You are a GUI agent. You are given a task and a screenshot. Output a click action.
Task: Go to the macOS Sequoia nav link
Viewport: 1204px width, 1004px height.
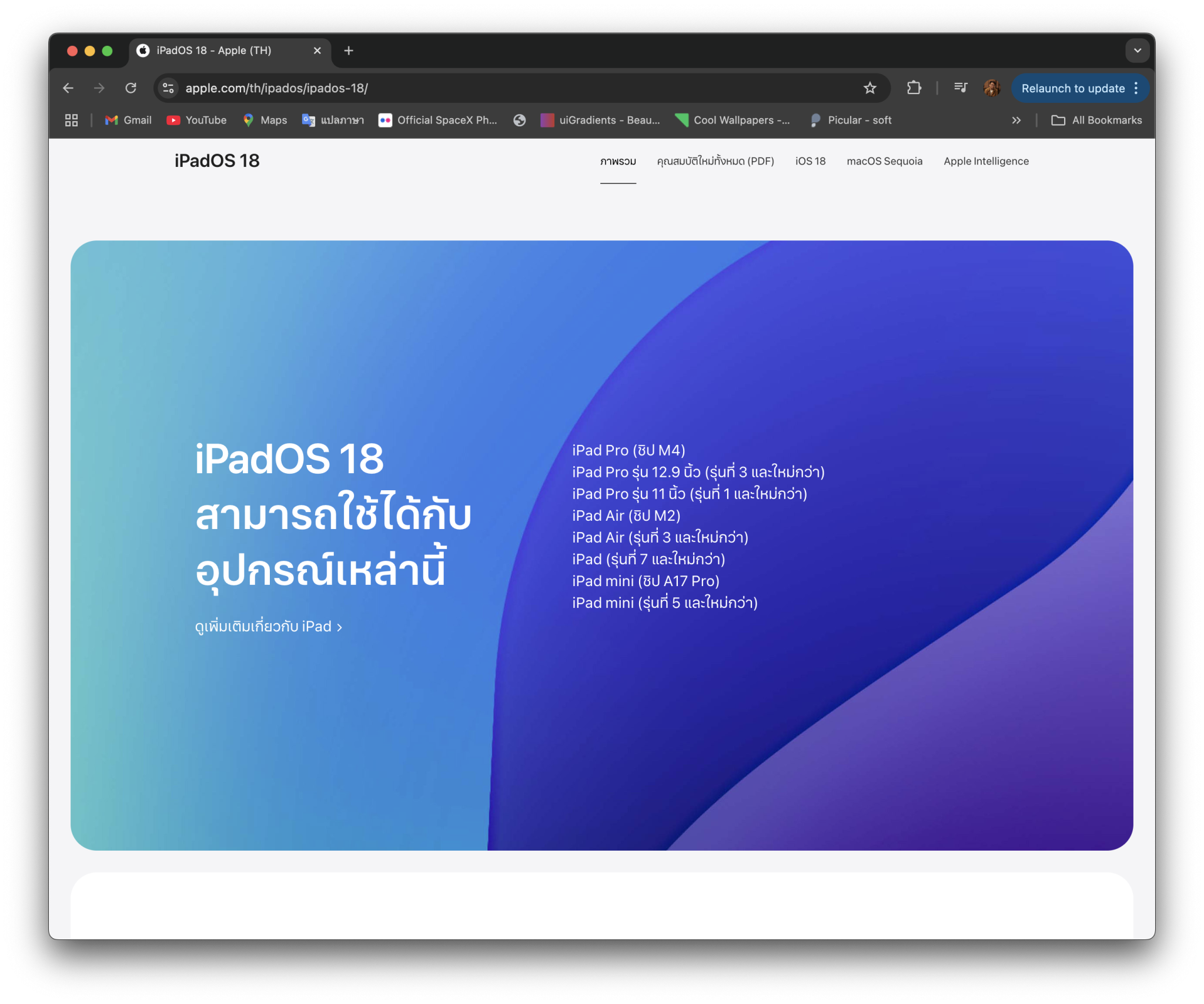(x=884, y=161)
